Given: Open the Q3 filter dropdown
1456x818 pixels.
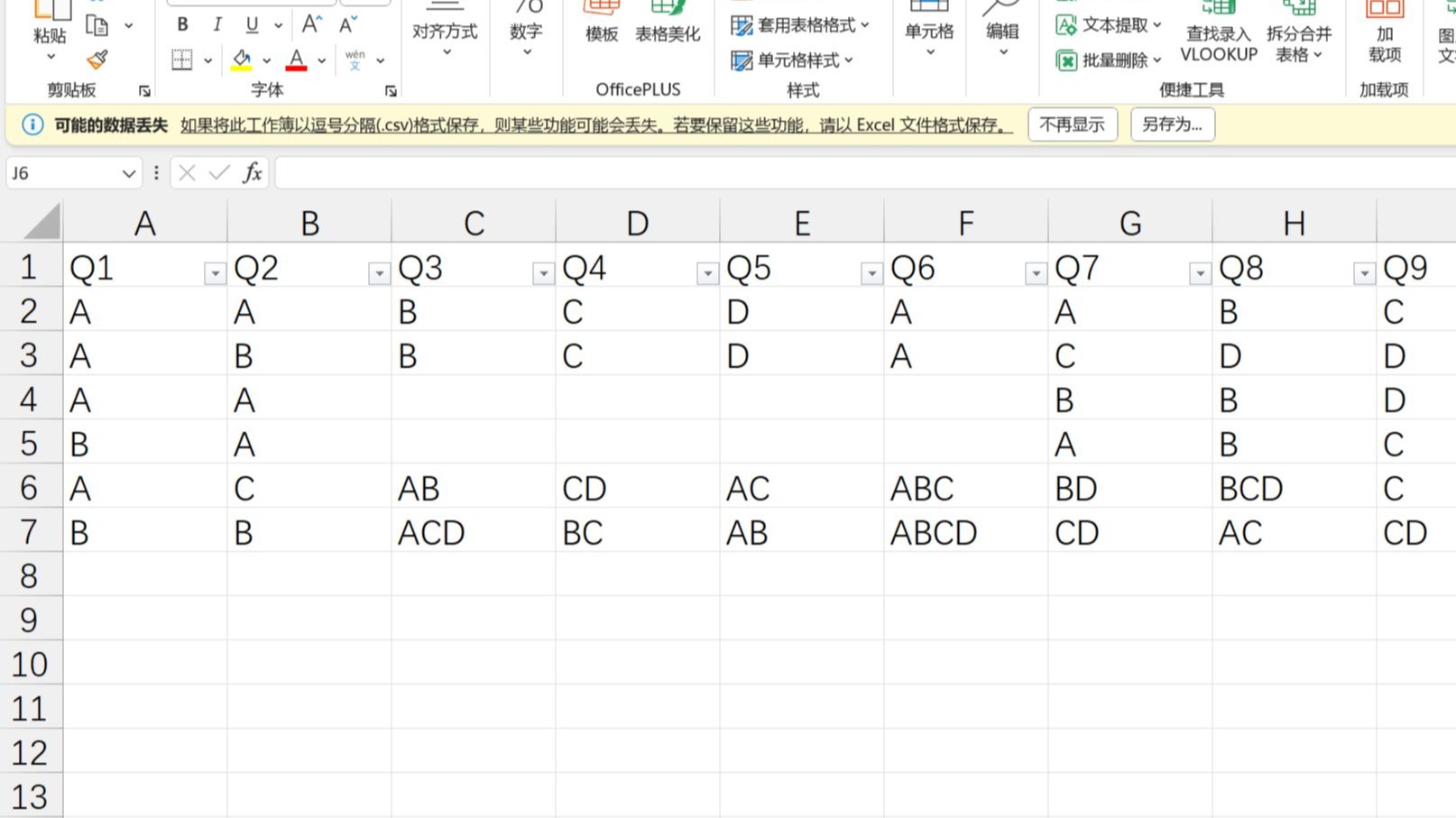Looking at the screenshot, I should click(543, 273).
